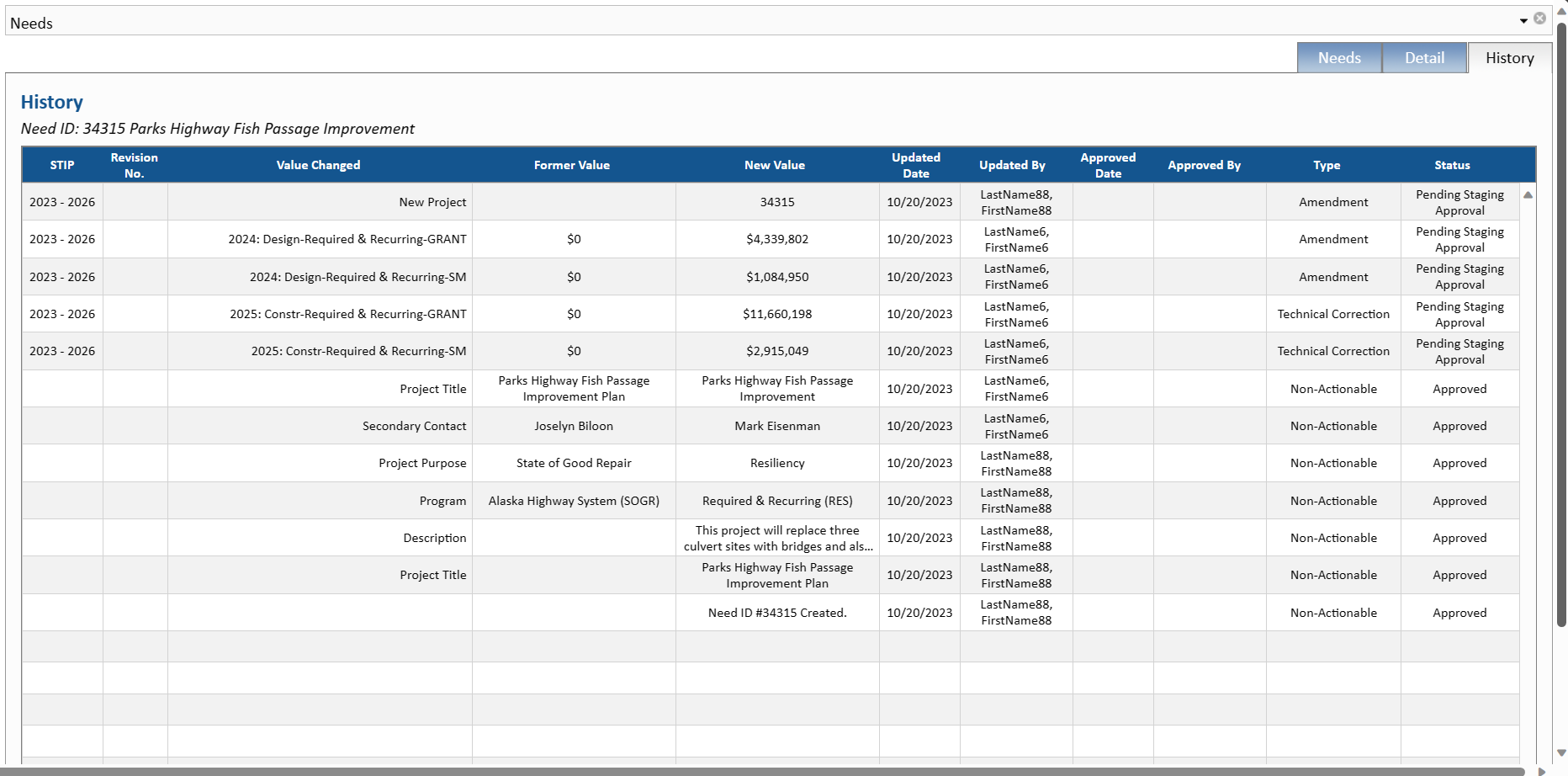
Task: Expand the Needs panel dropdown arrow
Action: pos(1523,20)
